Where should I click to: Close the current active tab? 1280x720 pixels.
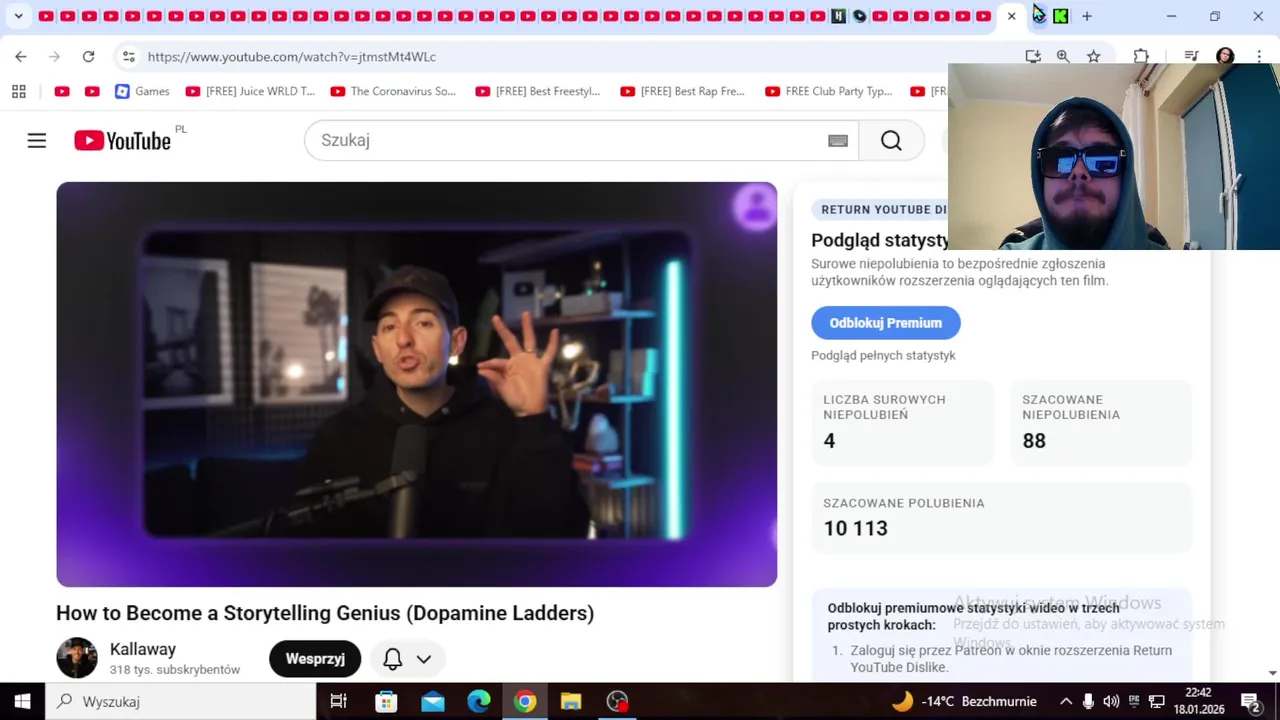(1012, 16)
